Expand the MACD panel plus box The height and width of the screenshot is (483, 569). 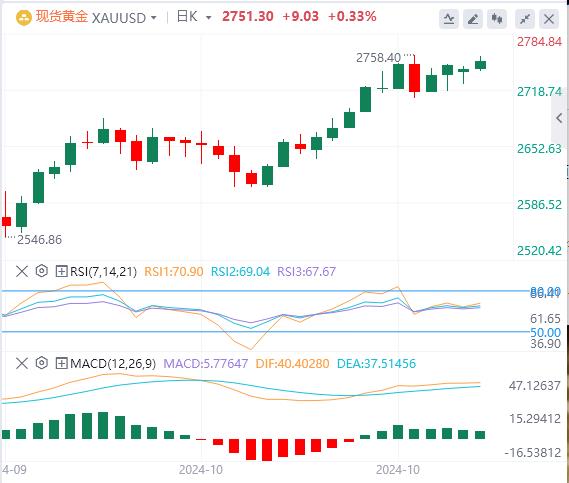[61, 363]
